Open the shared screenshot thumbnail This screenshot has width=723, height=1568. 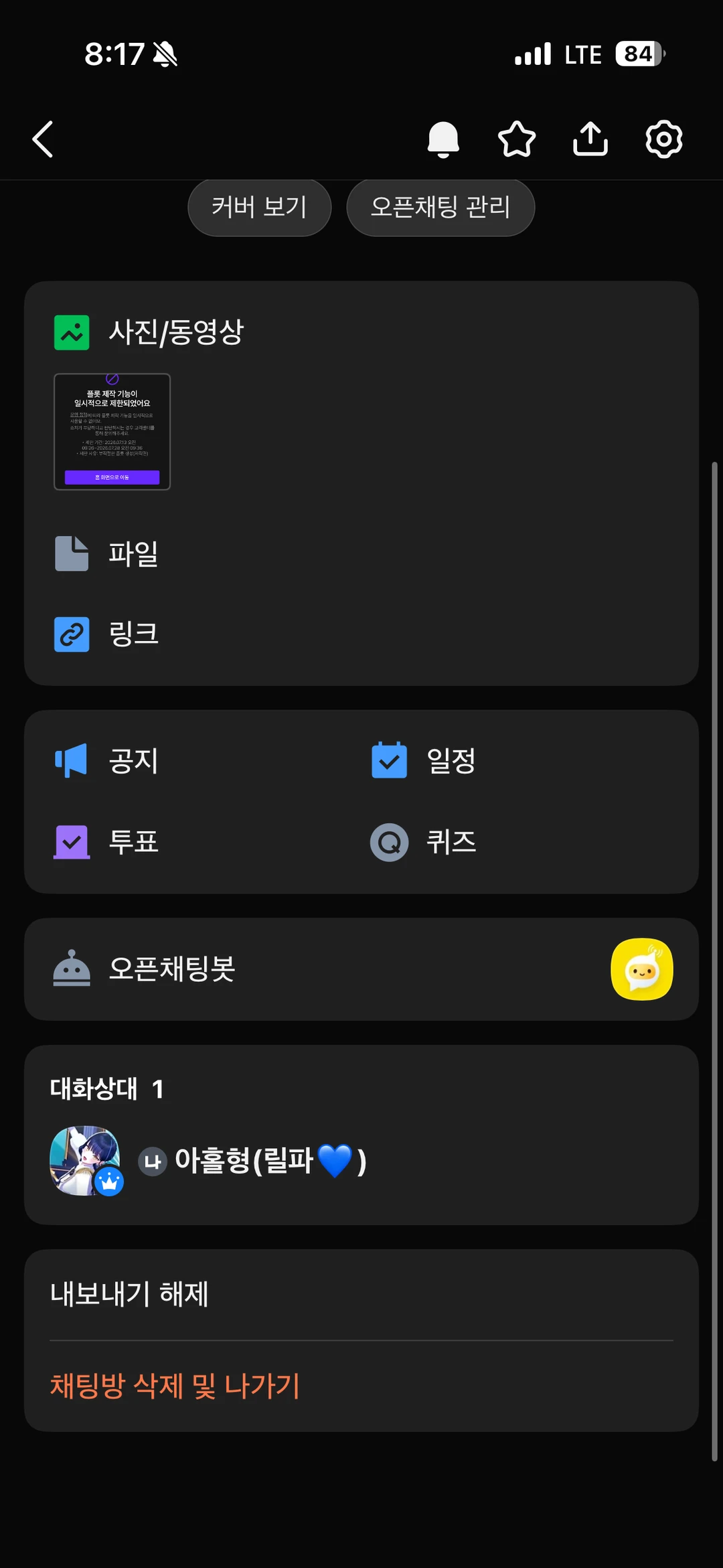click(x=112, y=432)
